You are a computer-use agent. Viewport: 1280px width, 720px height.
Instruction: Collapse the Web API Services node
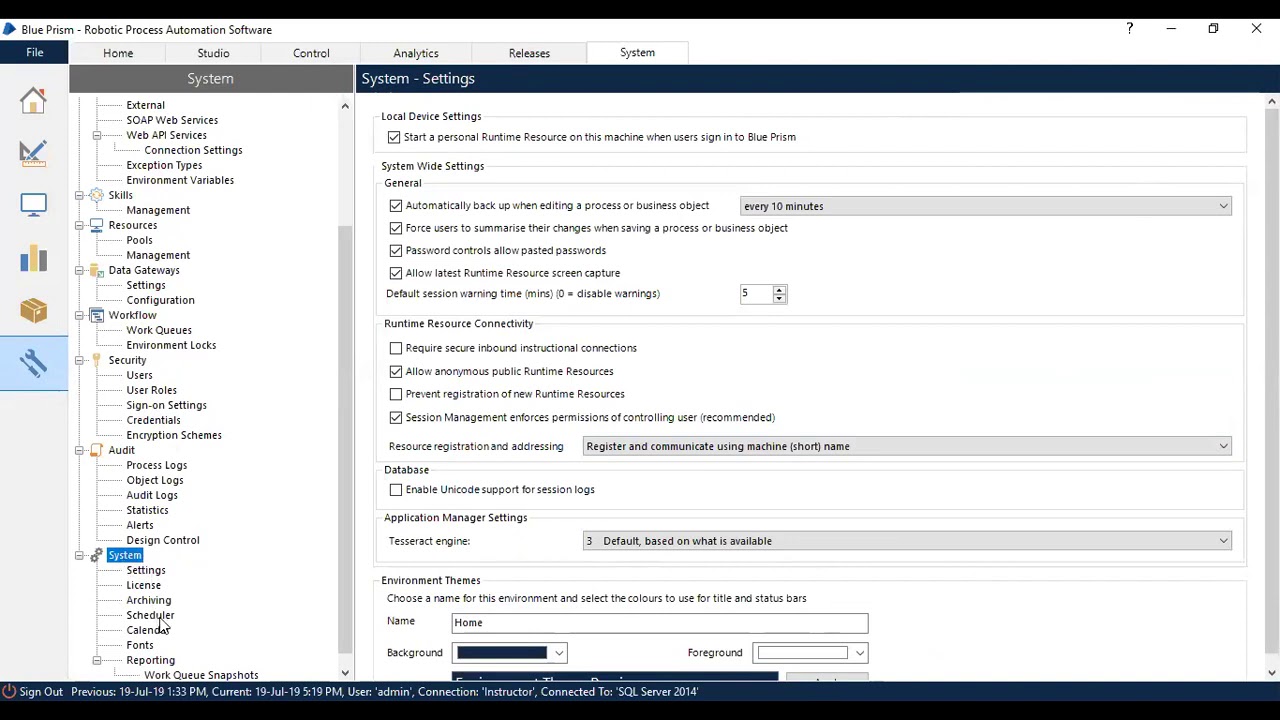coord(97,135)
